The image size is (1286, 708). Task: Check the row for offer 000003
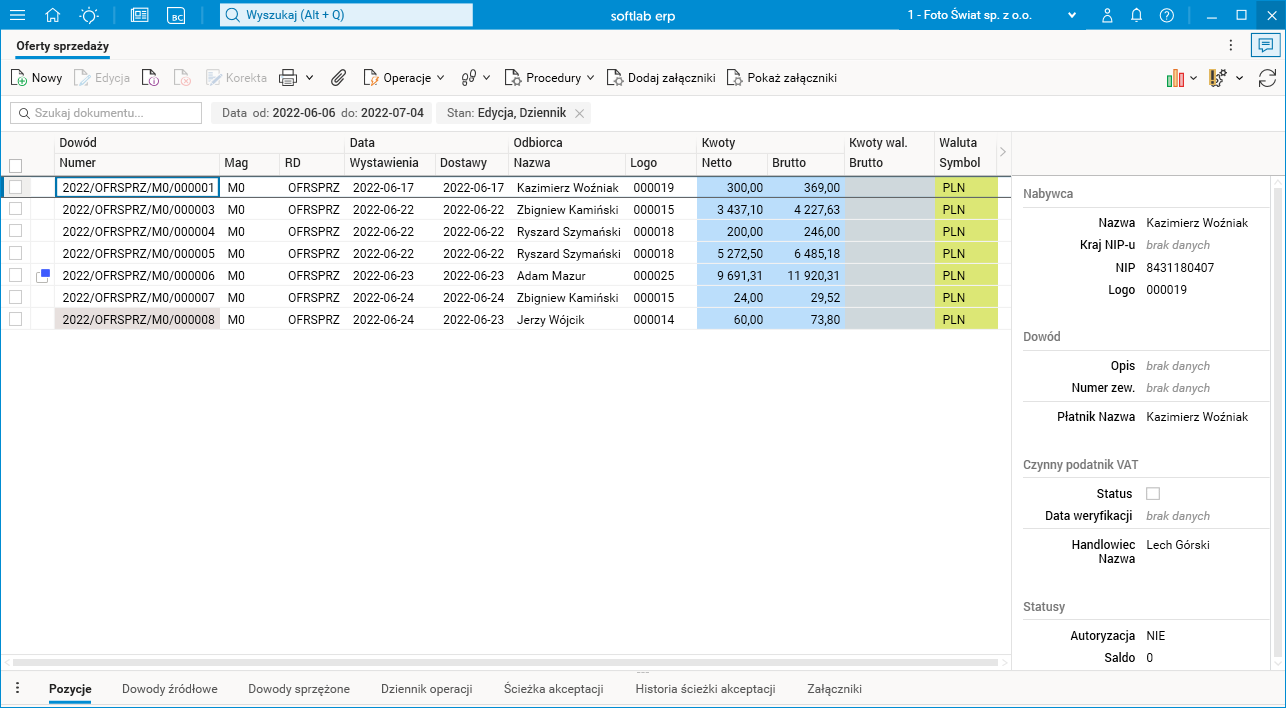[x=15, y=209]
